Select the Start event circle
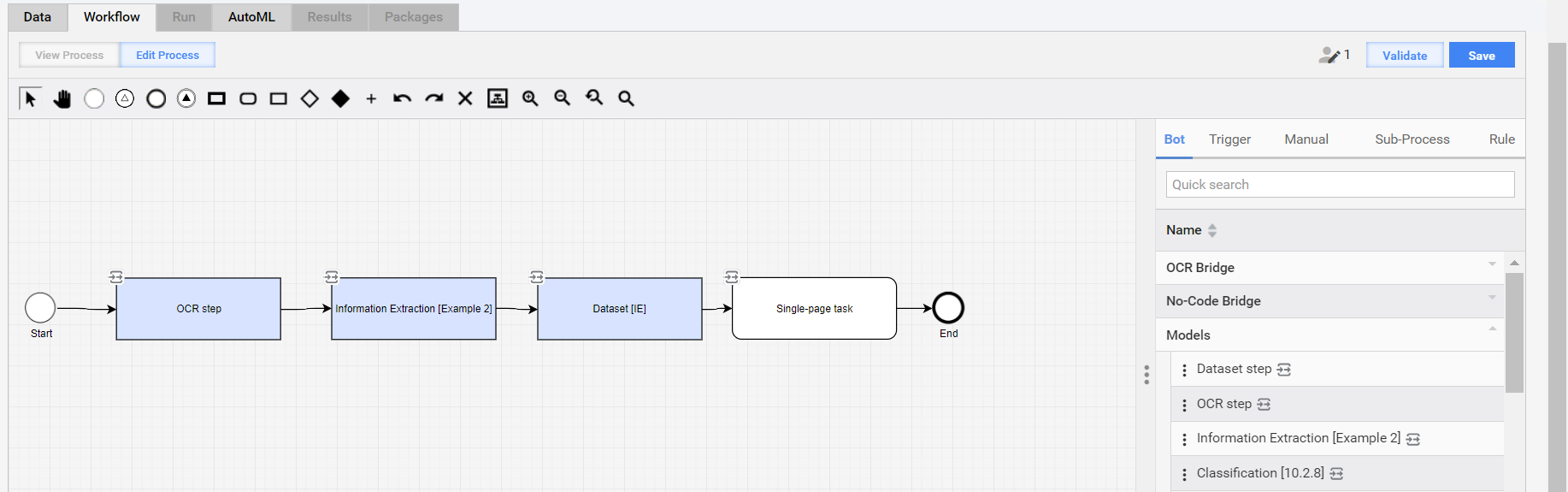This screenshot has height=492, width=1568. coord(40,308)
